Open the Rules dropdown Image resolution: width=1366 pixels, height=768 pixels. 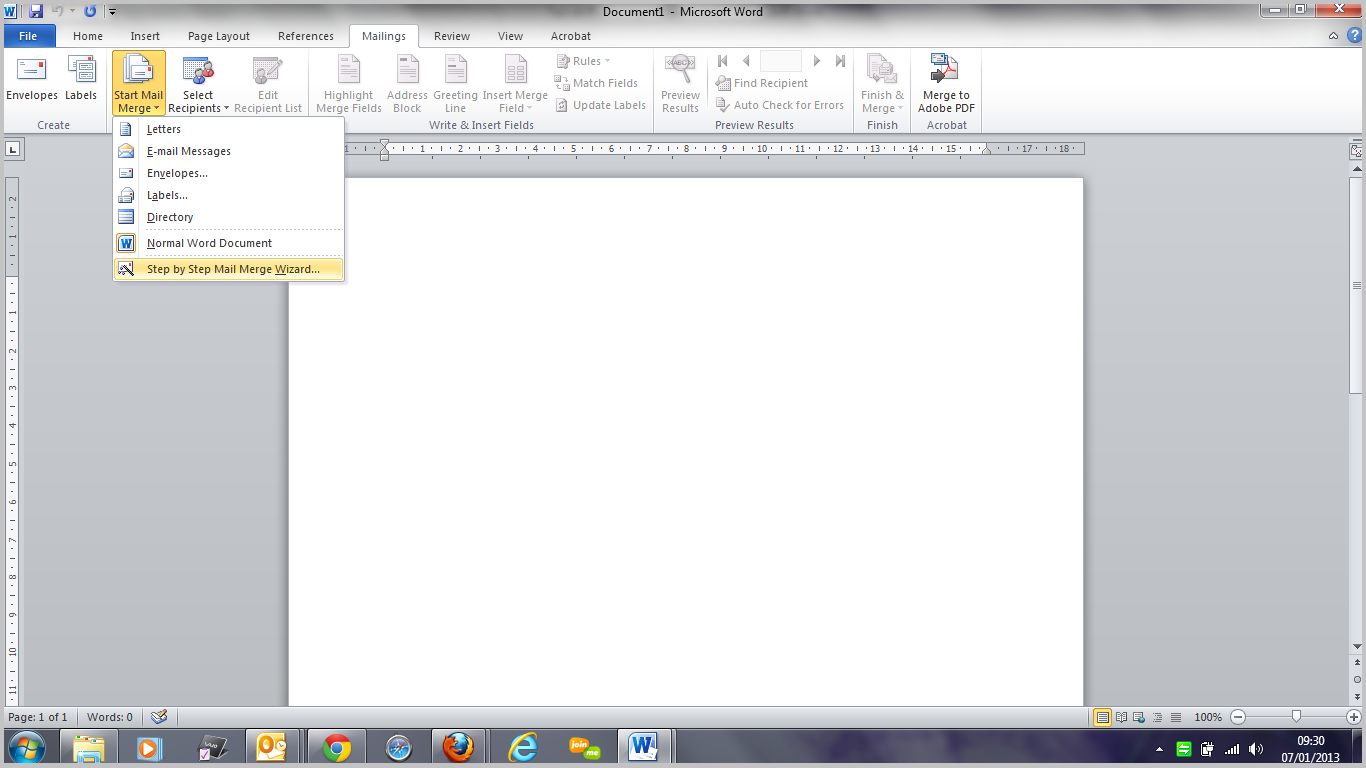[583, 61]
